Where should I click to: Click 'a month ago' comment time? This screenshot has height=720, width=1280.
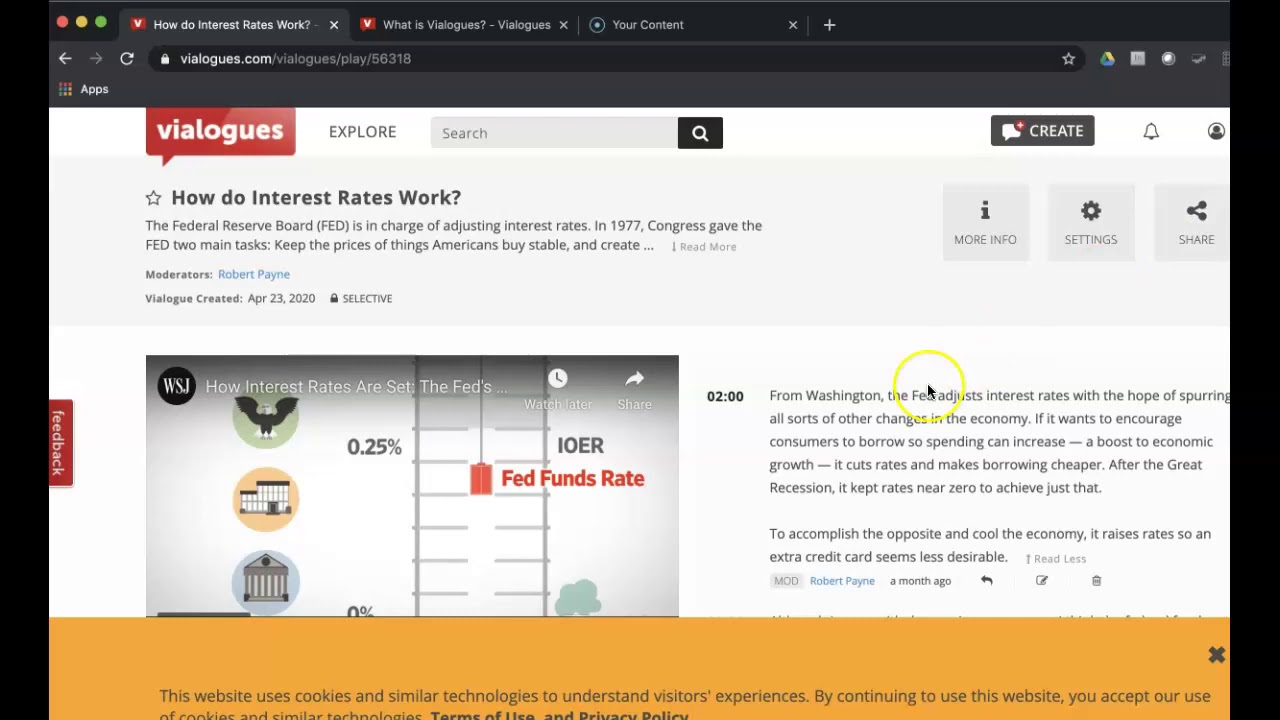click(x=920, y=581)
